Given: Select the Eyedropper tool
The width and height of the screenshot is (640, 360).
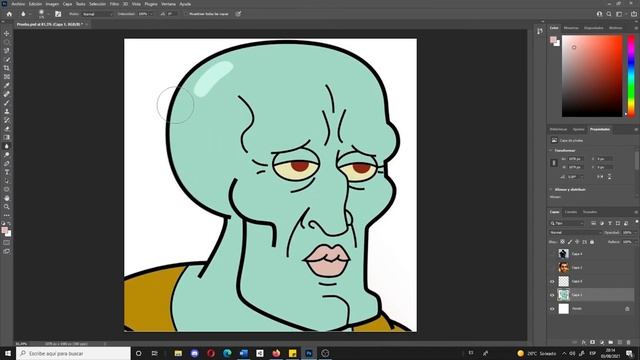Looking at the screenshot, I should click(x=7, y=85).
